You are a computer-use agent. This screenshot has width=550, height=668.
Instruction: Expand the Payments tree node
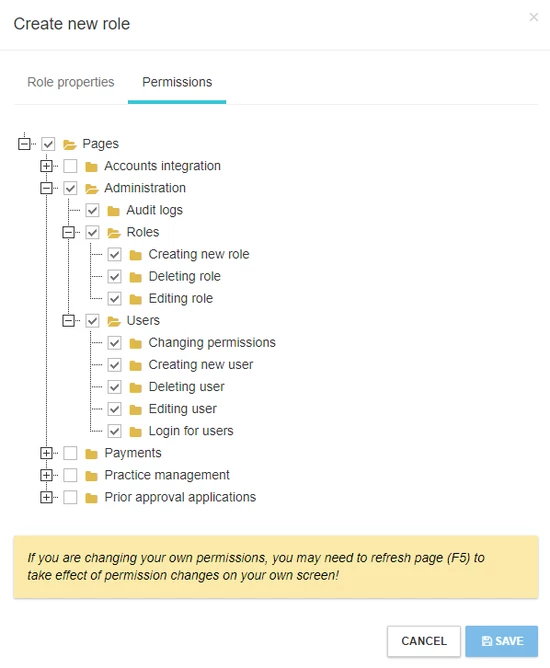pos(46,453)
